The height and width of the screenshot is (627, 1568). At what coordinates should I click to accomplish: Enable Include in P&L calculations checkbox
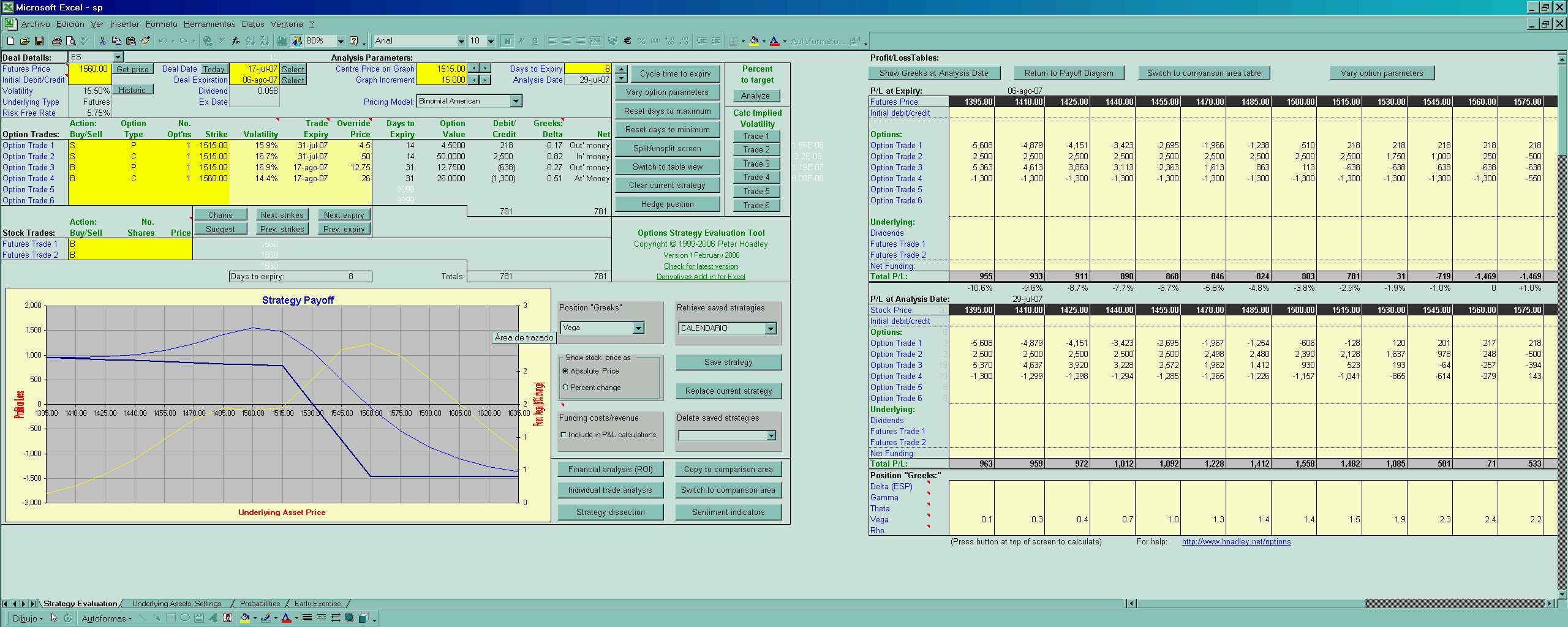(563, 435)
